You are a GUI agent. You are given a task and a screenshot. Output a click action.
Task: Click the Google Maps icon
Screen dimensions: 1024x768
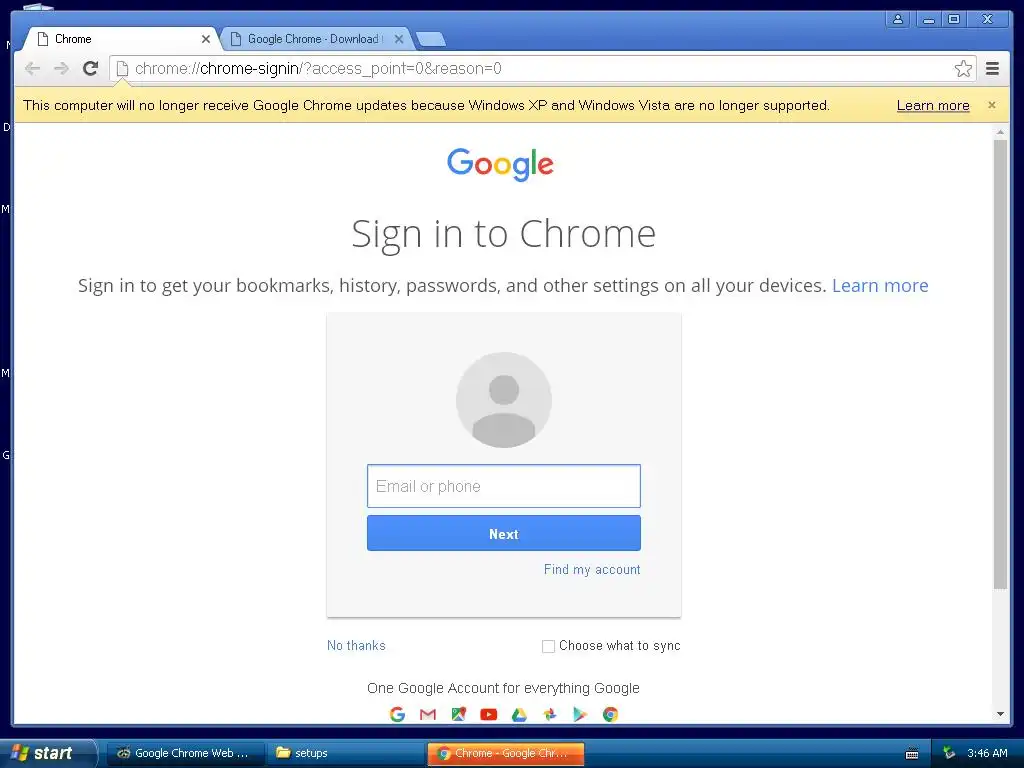458,714
